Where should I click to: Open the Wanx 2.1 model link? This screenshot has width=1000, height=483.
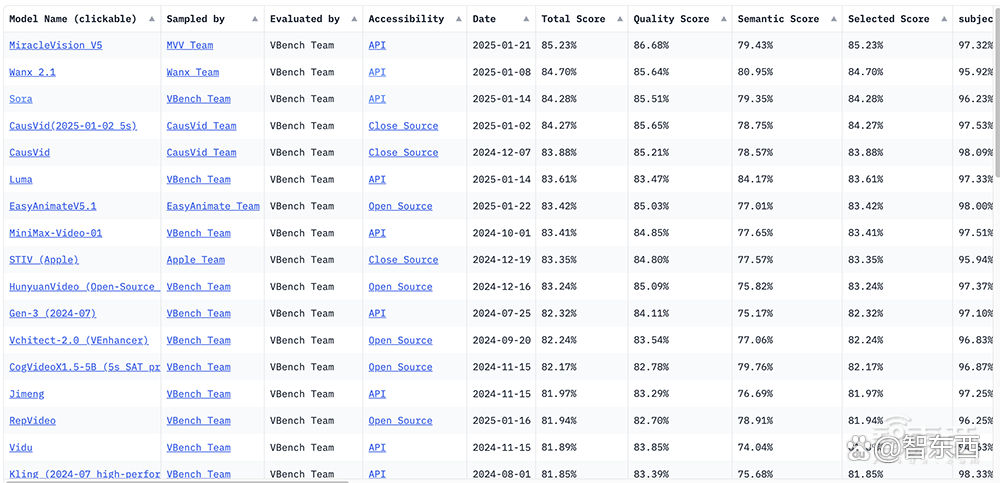(32, 72)
